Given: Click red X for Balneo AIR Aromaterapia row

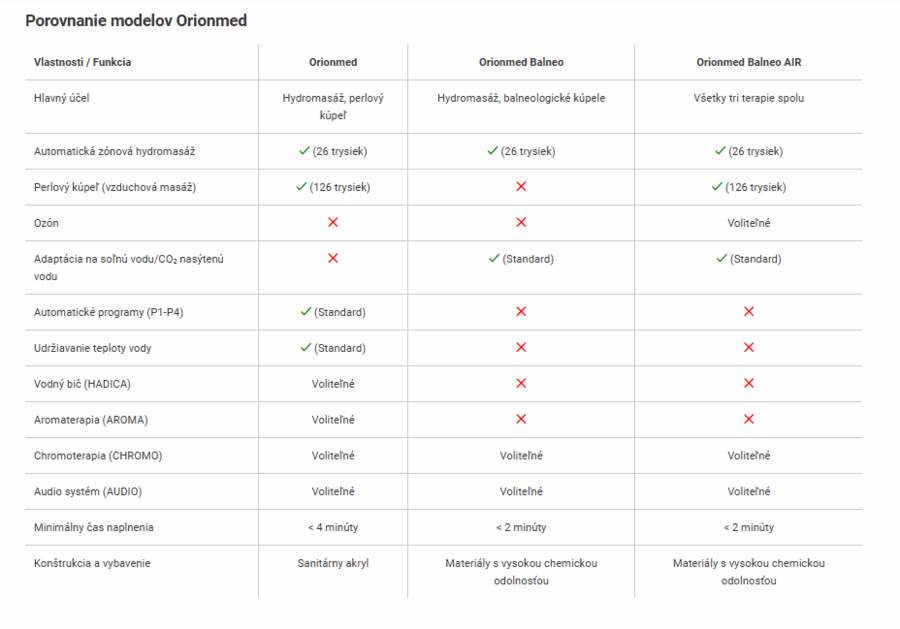Looking at the screenshot, I should click(x=749, y=419).
